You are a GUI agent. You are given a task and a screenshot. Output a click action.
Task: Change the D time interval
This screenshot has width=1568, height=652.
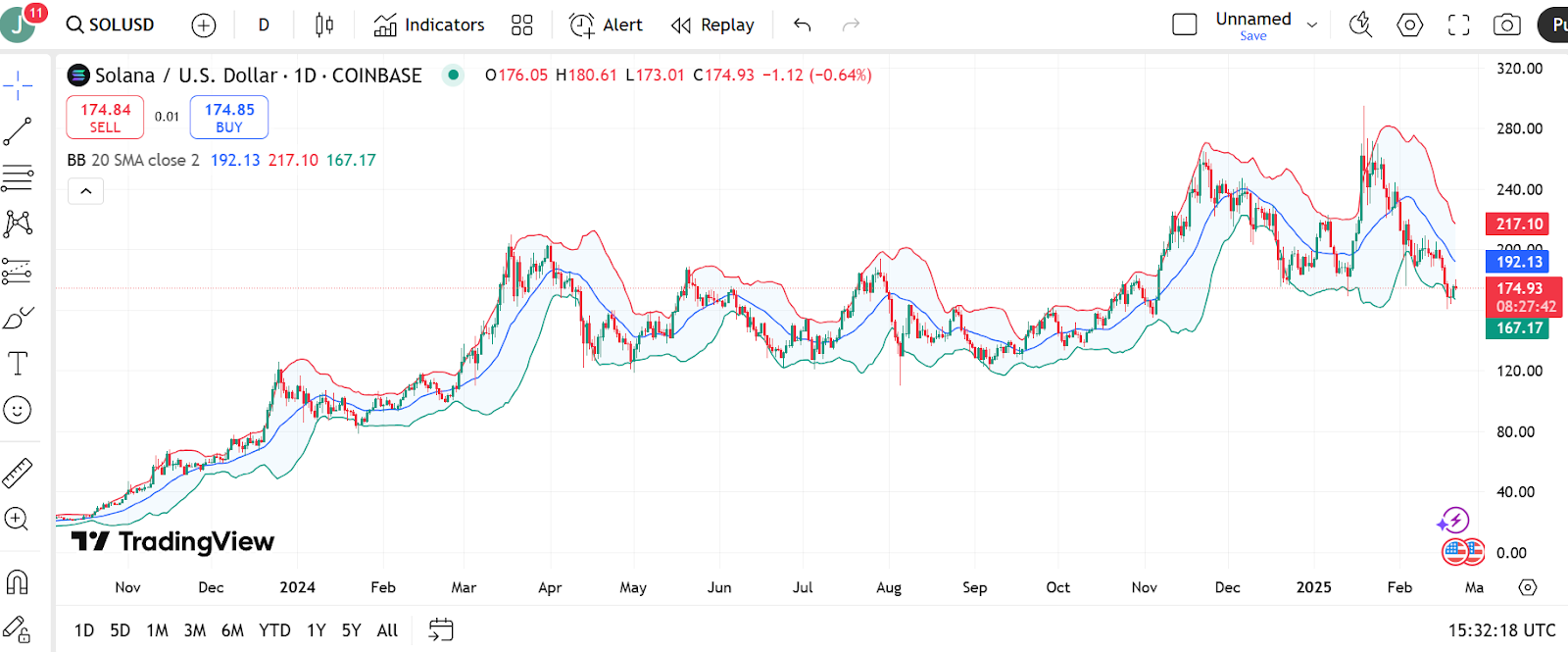coord(264,25)
